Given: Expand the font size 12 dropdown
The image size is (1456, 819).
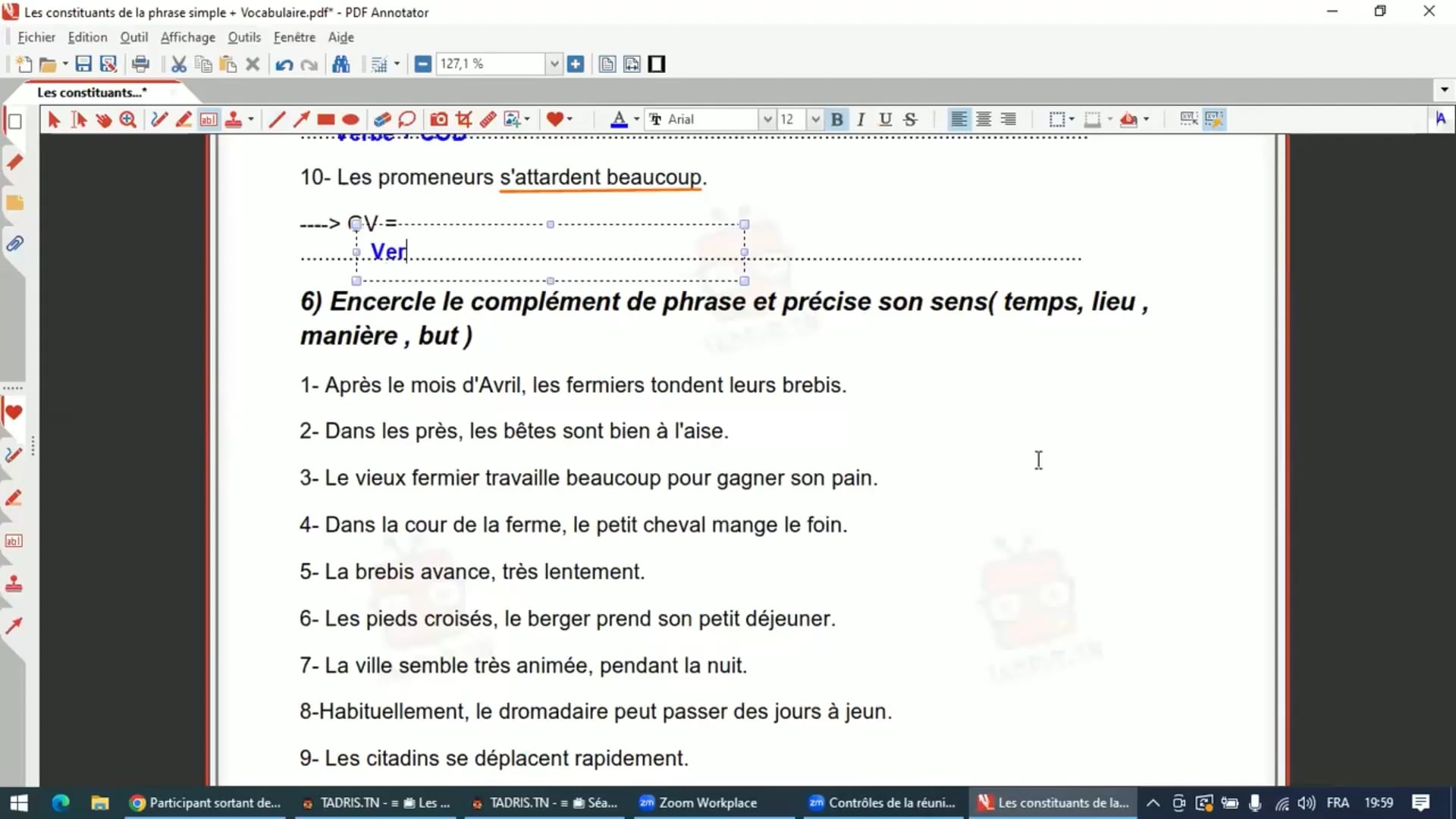Looking at the screenshot, I should pos(815,119).
